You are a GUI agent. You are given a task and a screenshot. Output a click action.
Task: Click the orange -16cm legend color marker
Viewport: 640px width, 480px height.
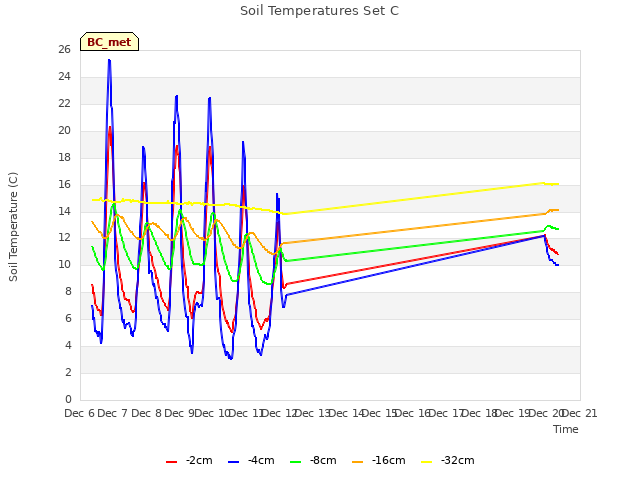tap(358, 462)
